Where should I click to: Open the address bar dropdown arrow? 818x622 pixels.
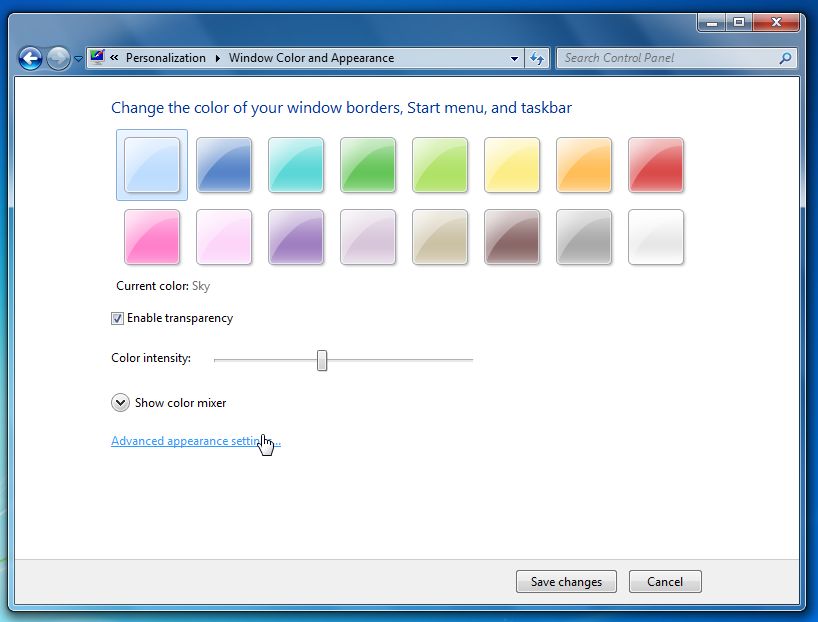pyautogui.click(x=513, y=58)
